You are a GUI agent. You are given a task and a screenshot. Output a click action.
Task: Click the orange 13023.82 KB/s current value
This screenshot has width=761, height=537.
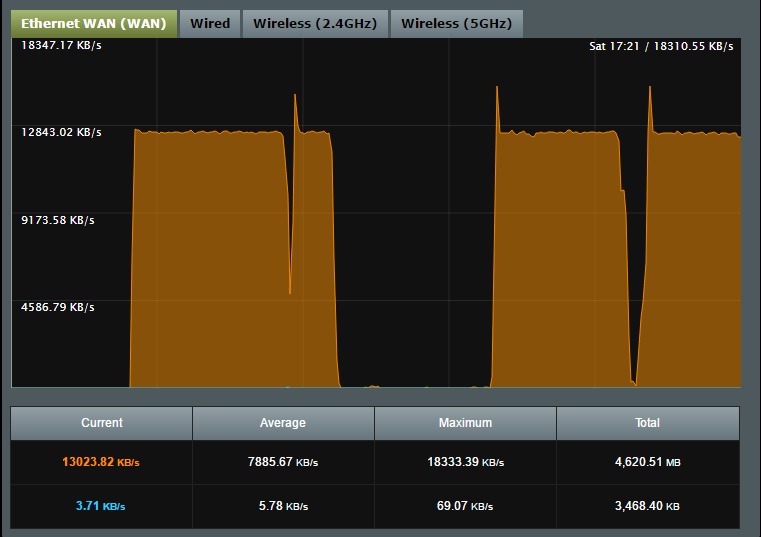[101, 463]
